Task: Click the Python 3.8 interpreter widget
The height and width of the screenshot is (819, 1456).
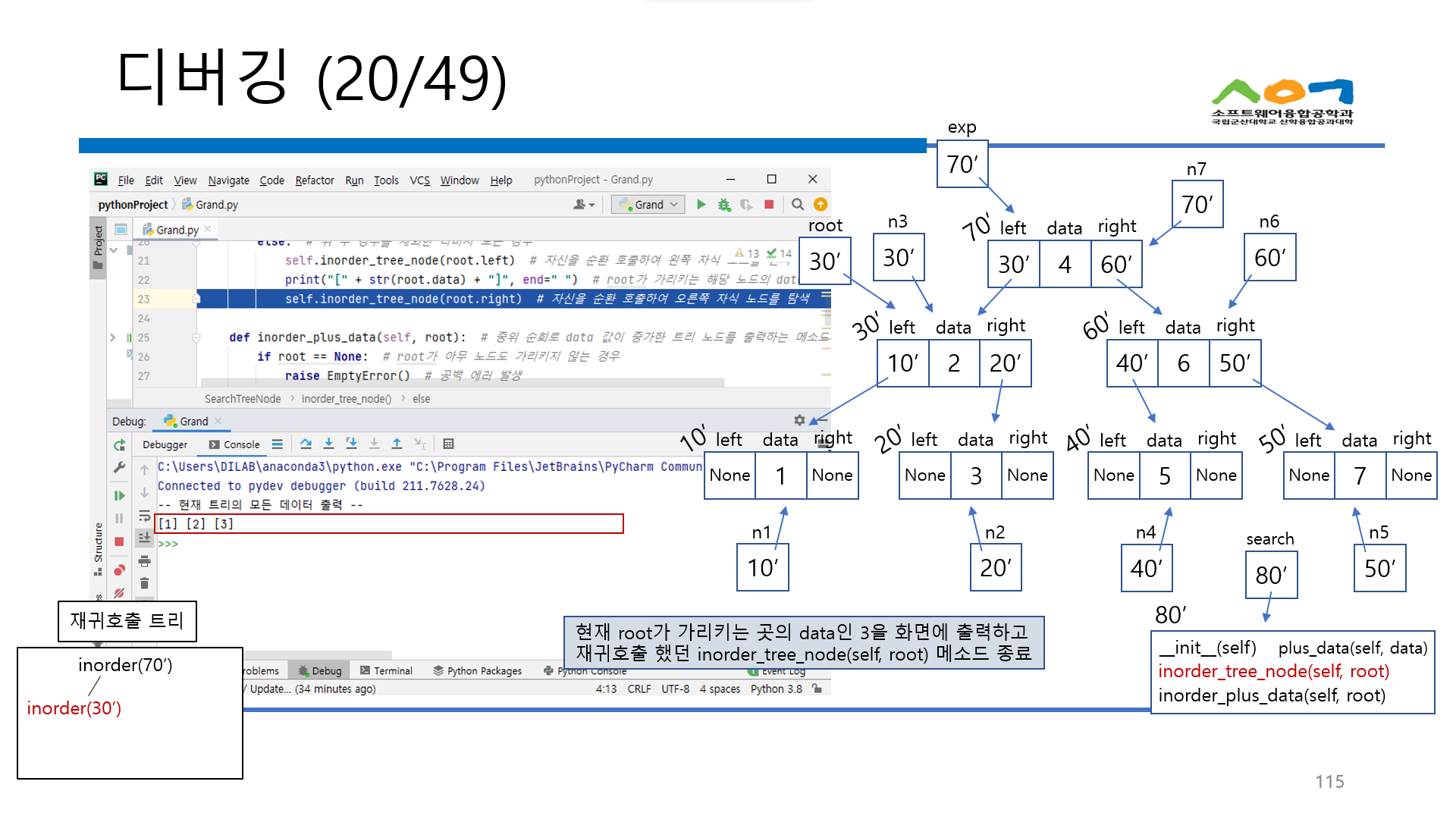Action: [777, 689]
